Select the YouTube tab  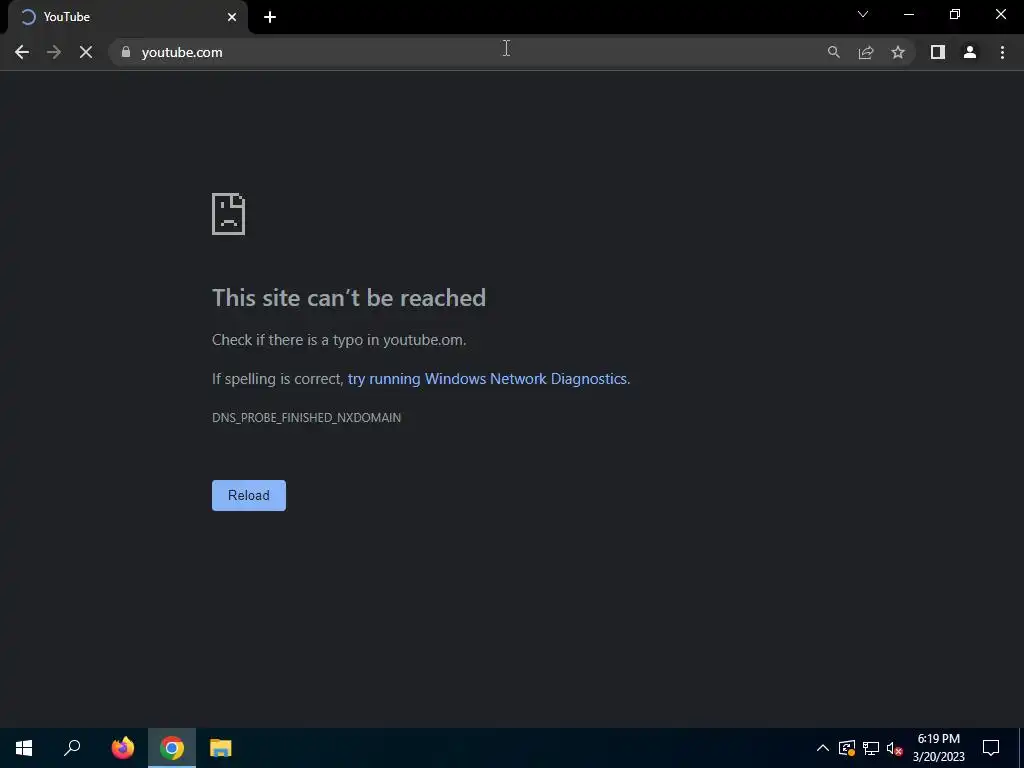tap(127, 17)
